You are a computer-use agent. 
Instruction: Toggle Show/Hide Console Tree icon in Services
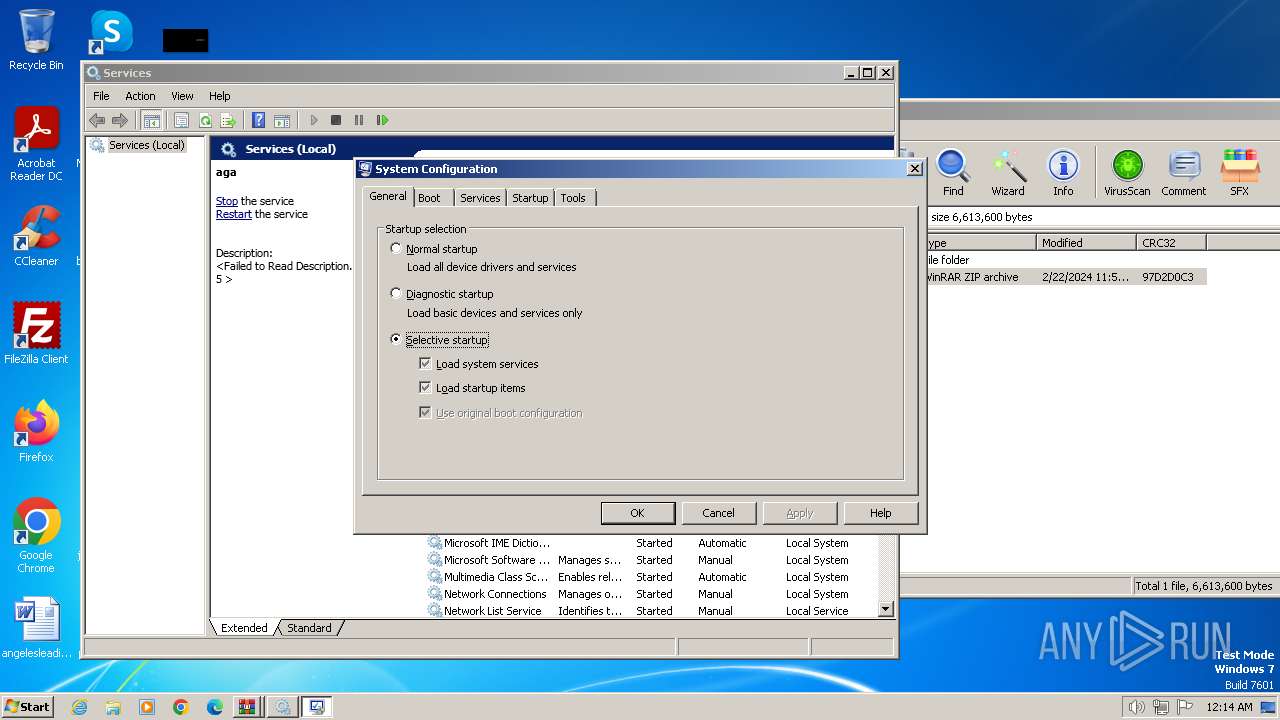(151, 120)
